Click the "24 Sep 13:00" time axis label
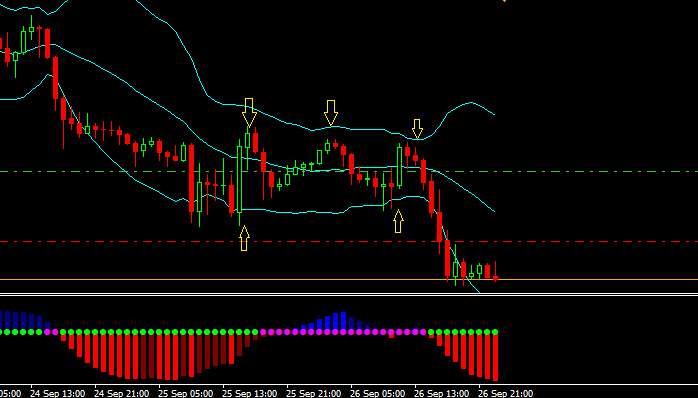Image resolution: width=698 pixels, height=398 pixels. point(57,394)
